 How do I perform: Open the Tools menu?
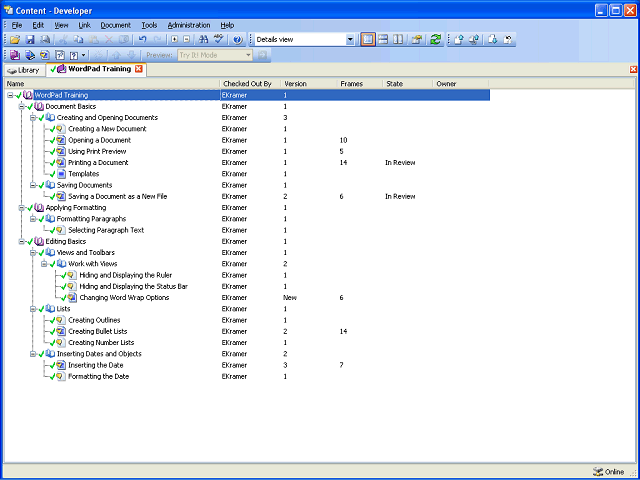149,25
